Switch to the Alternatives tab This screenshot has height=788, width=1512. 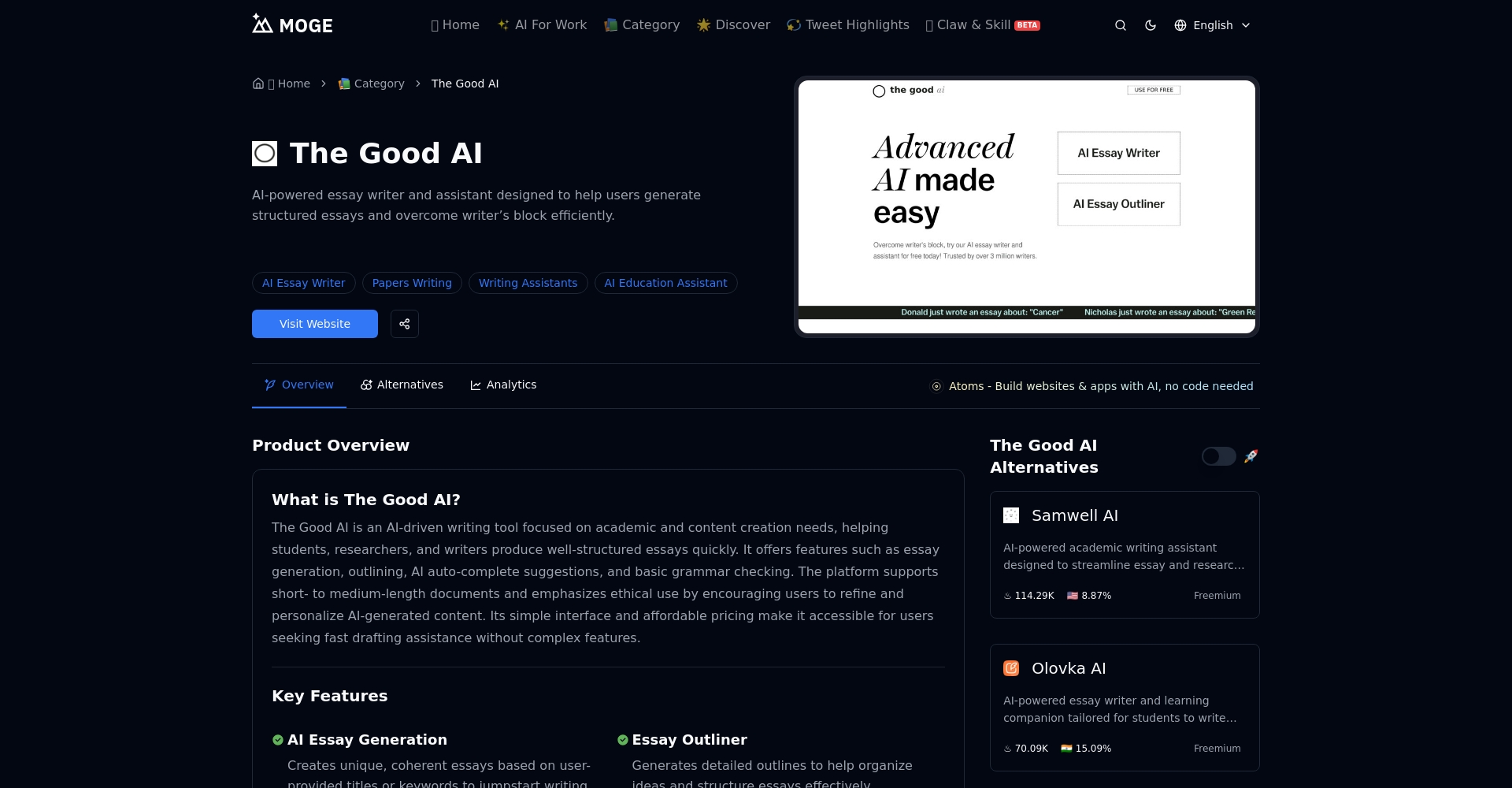point(402,385)
